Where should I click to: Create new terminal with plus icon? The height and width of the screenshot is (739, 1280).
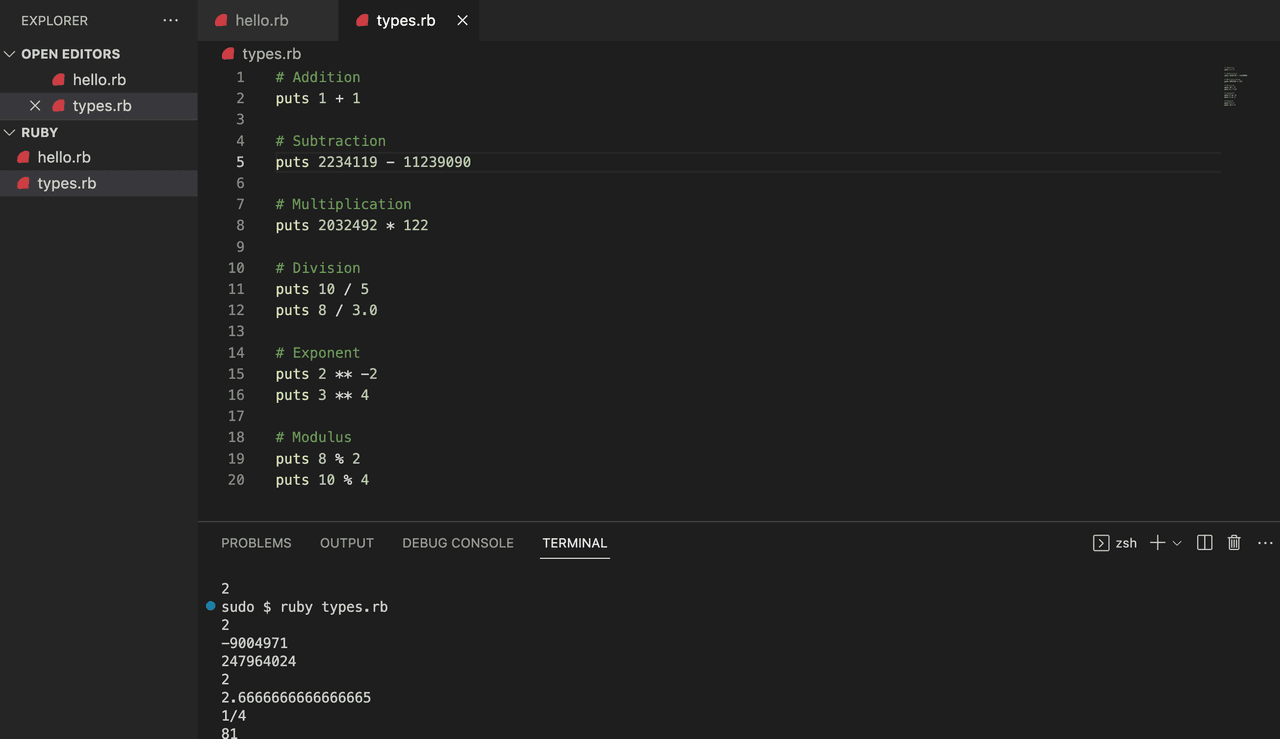pos(1157,543)
